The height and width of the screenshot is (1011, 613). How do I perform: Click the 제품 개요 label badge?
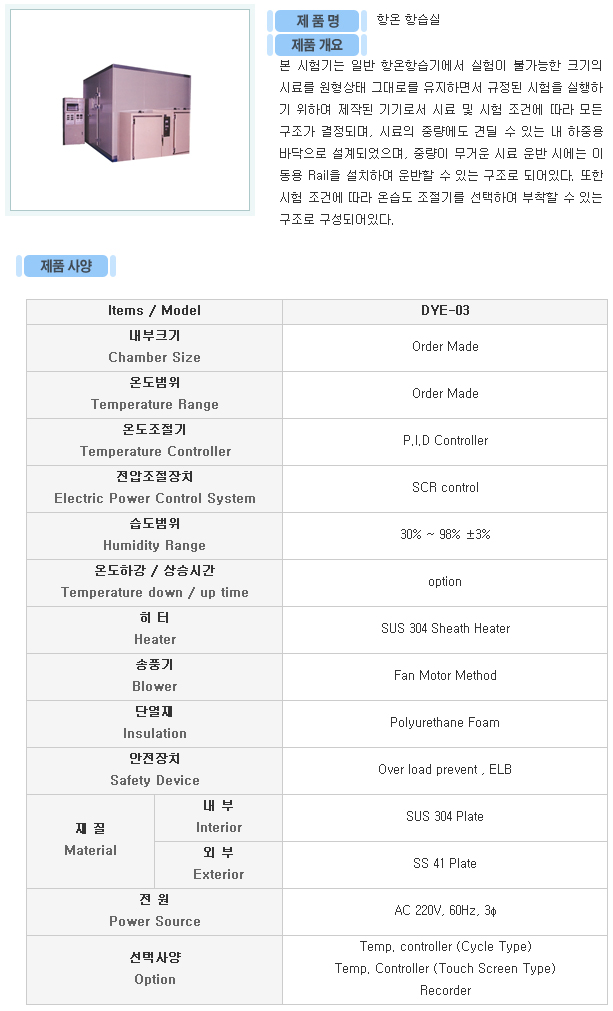coord(317,45)
